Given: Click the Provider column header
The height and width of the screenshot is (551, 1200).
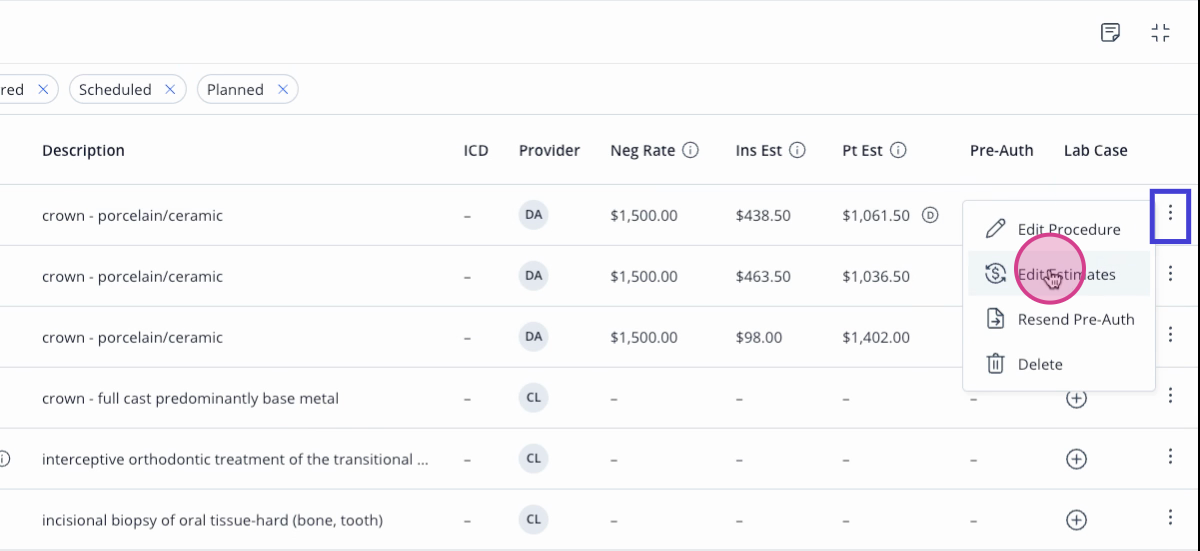Looking at the screenshot, I should [x=549, y=150].
